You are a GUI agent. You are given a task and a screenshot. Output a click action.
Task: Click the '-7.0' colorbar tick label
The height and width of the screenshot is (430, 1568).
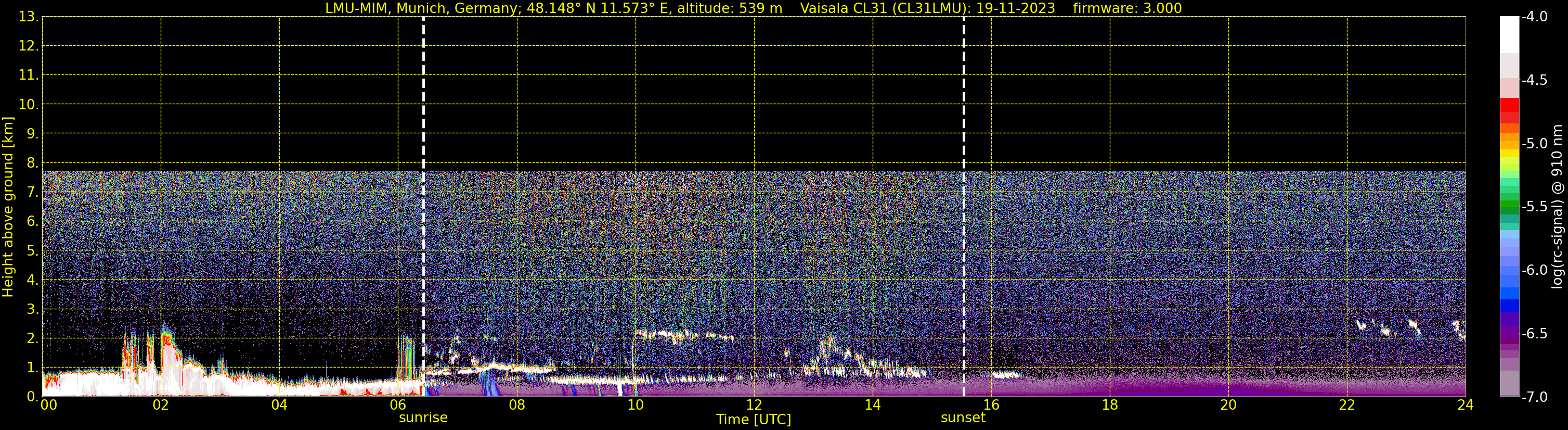1534,397
